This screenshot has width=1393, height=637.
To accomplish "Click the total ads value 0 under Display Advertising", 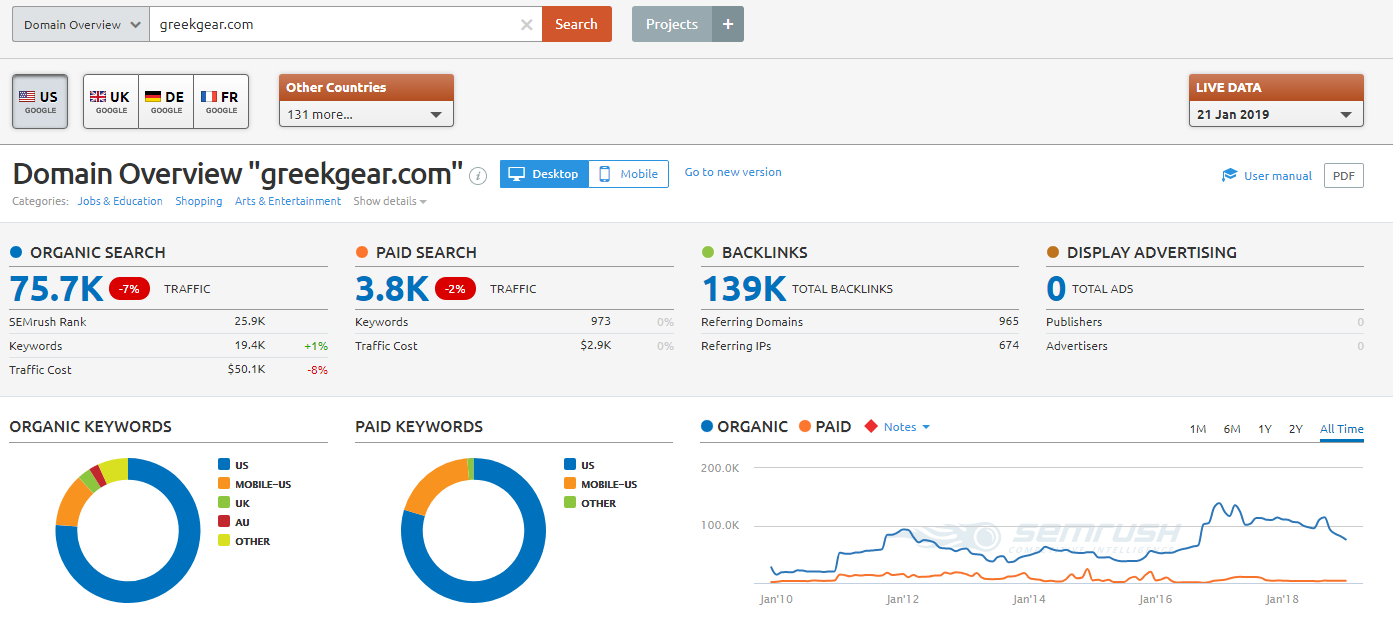I will (x=1056, y=289).
